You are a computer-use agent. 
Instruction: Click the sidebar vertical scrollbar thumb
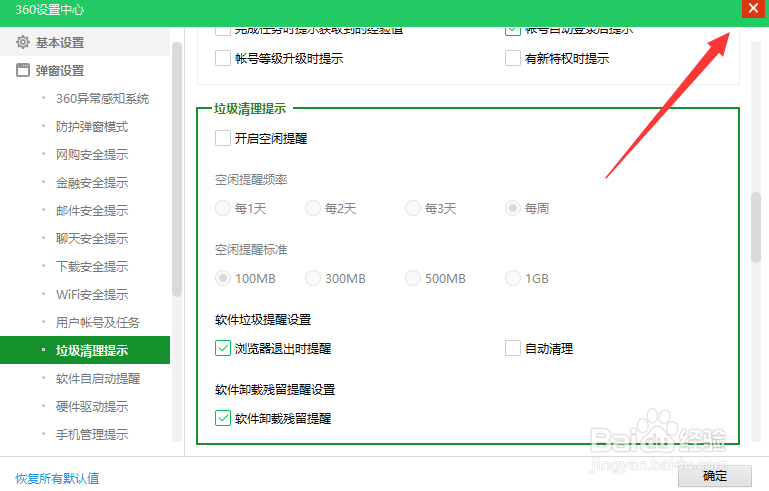pyautogui.click(x=177, y=170)
